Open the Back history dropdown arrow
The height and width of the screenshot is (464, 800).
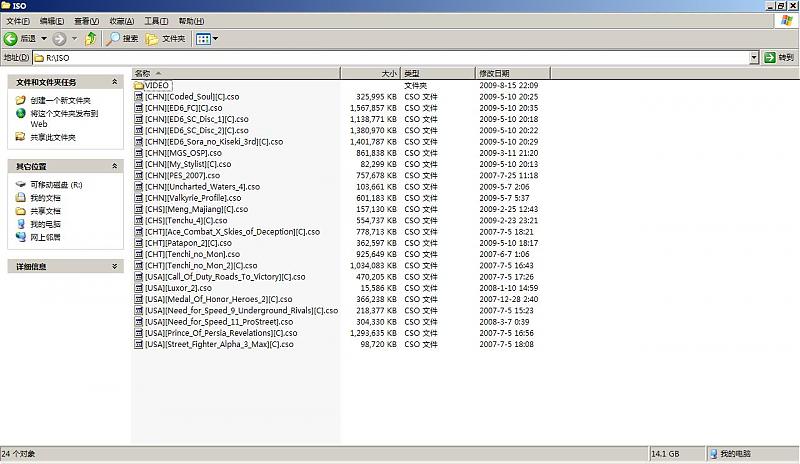(44, 38)
